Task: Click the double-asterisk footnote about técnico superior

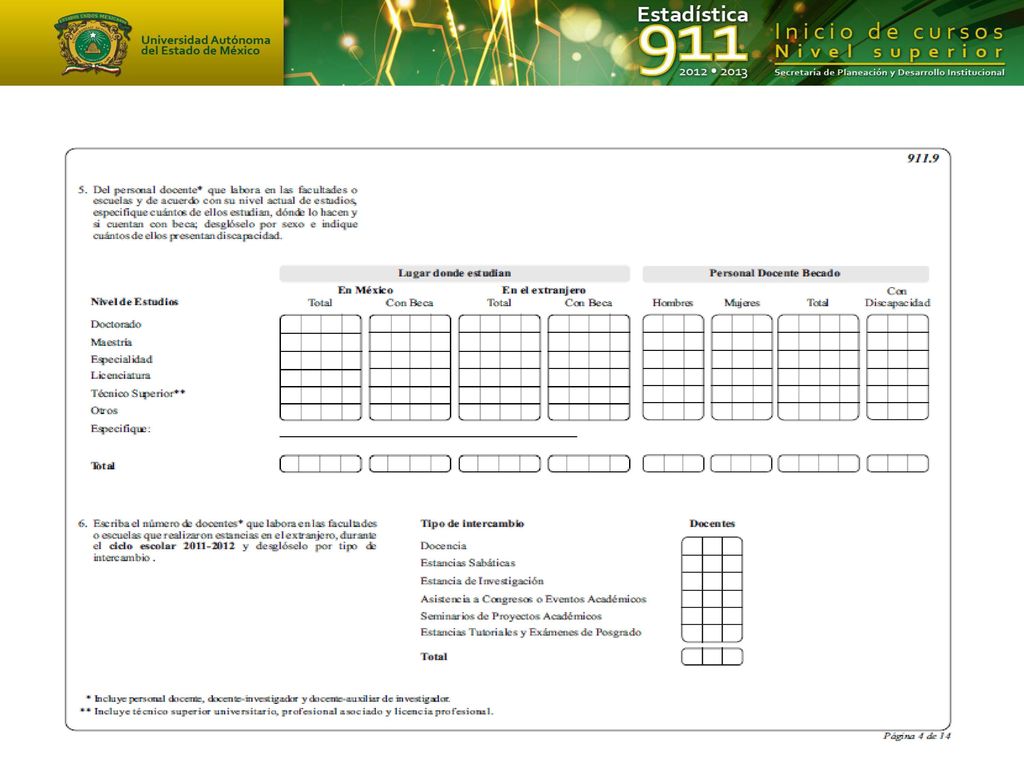Action: (287, 711)
